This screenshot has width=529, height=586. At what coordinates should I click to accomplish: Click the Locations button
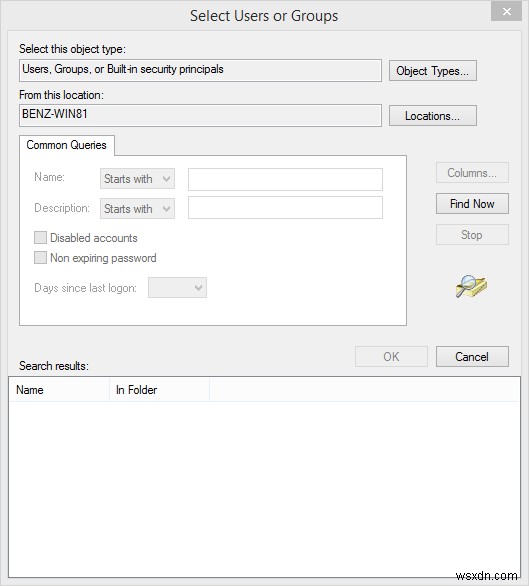(433, 116)
